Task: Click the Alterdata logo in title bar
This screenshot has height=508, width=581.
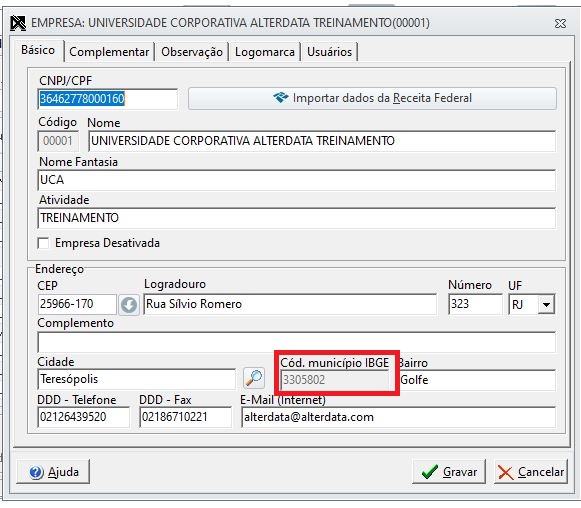Action: coord(18,23)
